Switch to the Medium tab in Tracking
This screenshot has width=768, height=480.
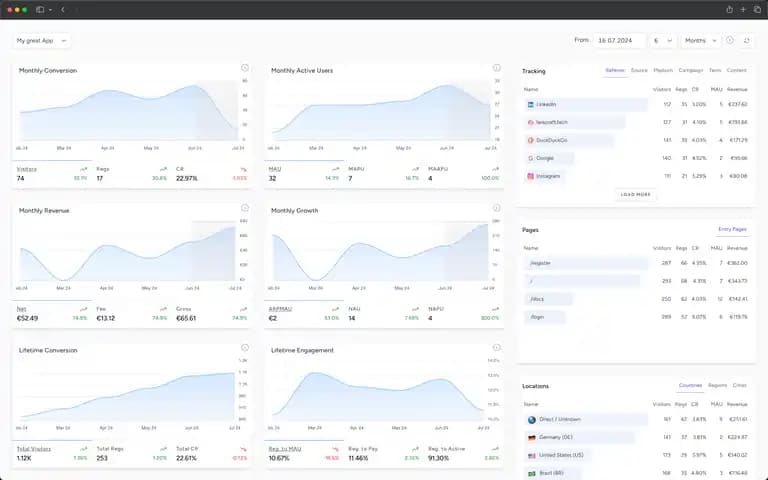tap(663, 71)
